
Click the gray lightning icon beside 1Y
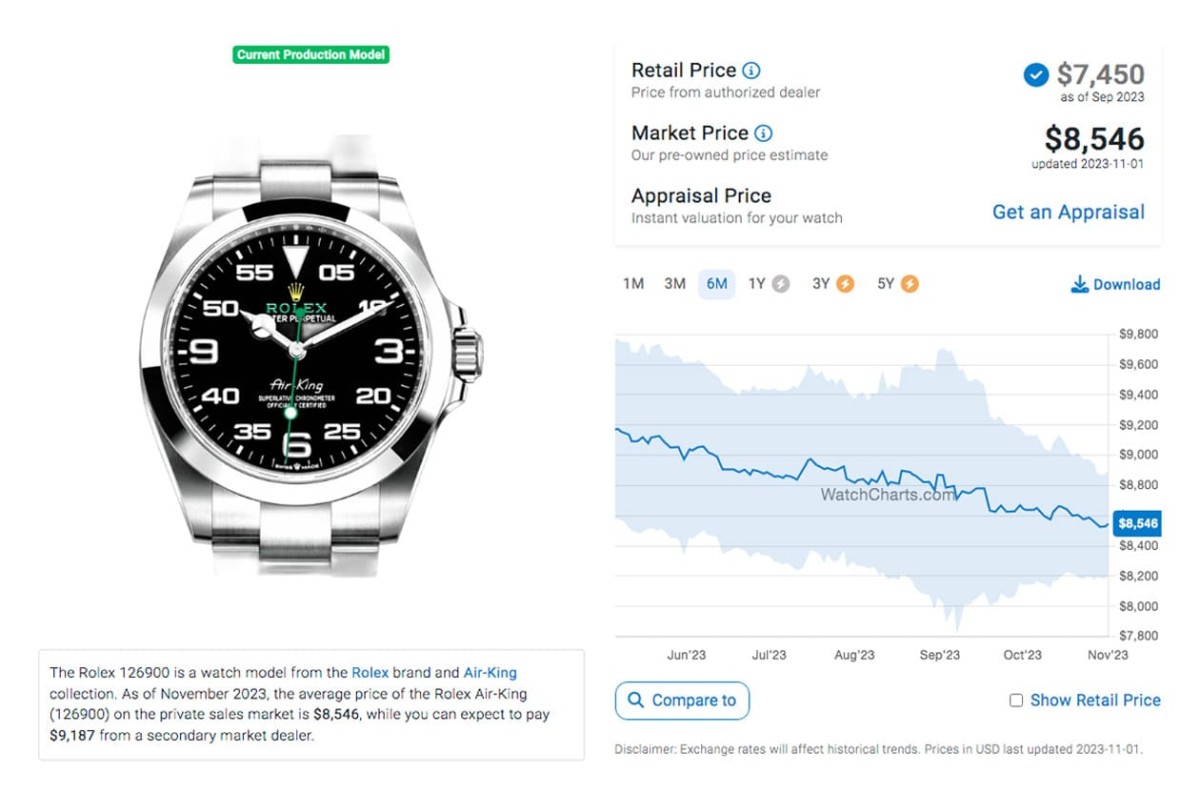pos(781,284)
